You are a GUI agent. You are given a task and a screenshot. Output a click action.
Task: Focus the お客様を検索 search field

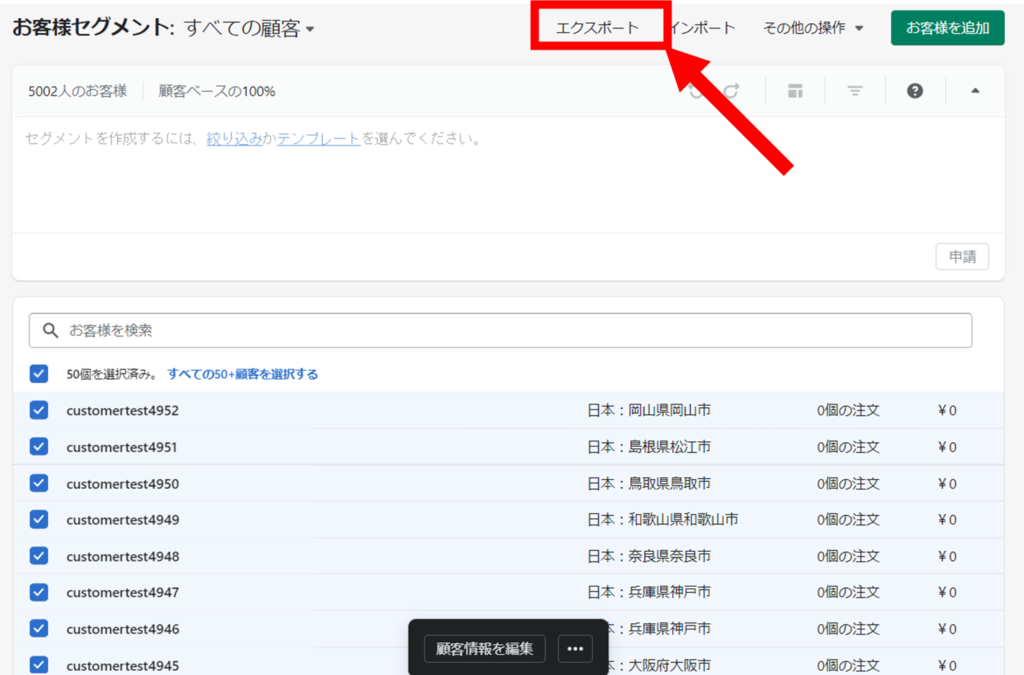point(500,330)
